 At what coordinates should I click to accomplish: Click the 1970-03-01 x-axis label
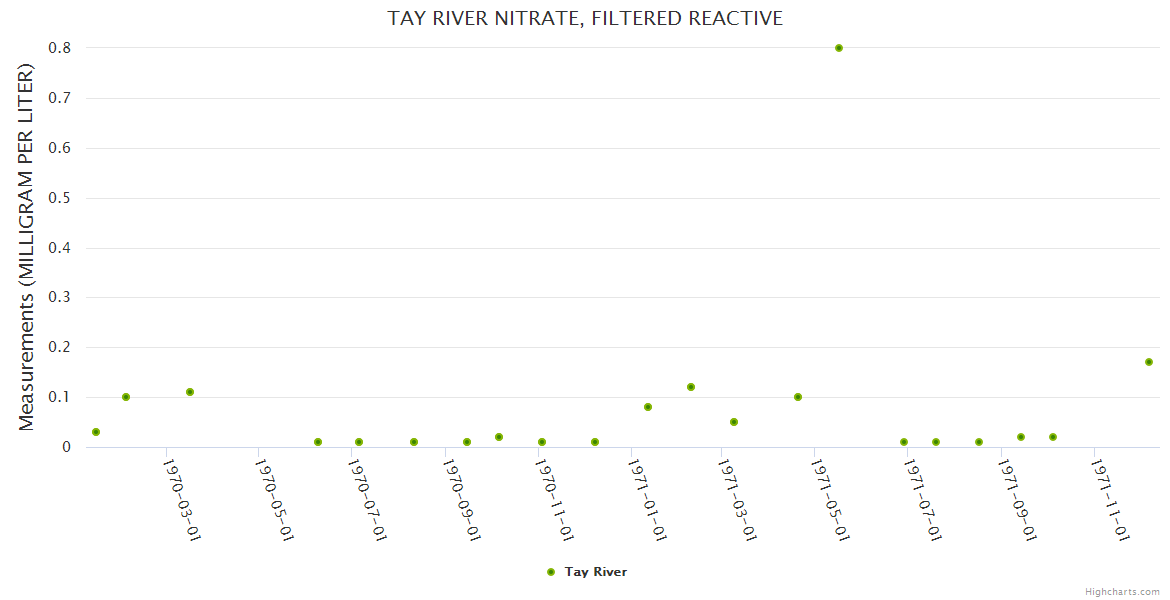(182, 500)
